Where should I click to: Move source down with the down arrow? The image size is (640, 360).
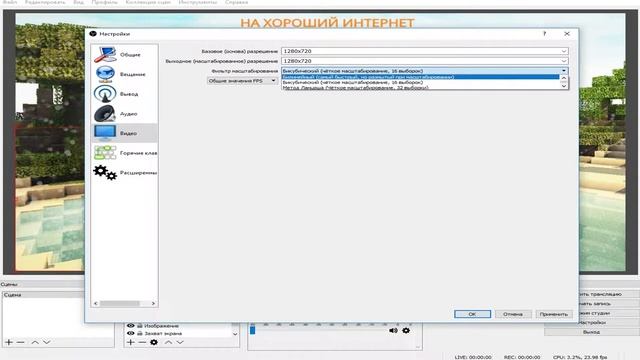point(180,342)
